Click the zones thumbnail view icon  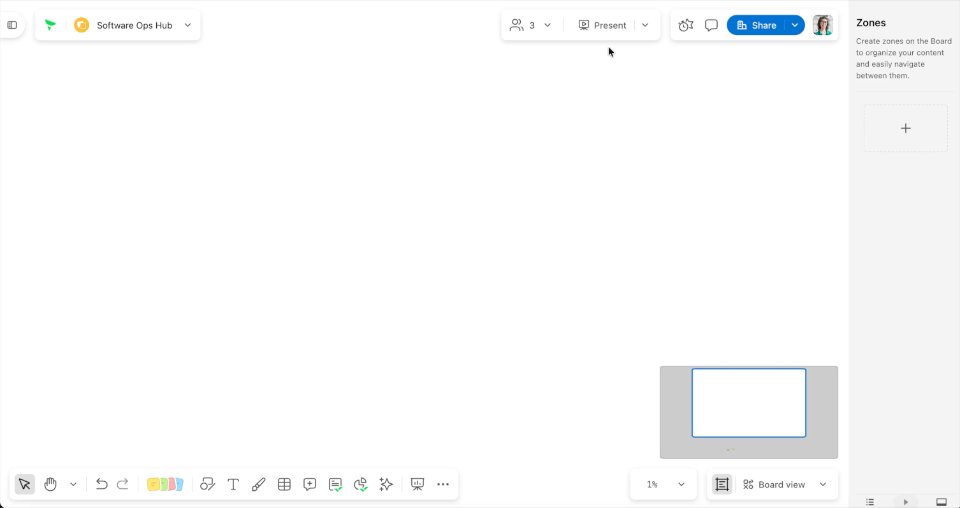coord(941,502)
